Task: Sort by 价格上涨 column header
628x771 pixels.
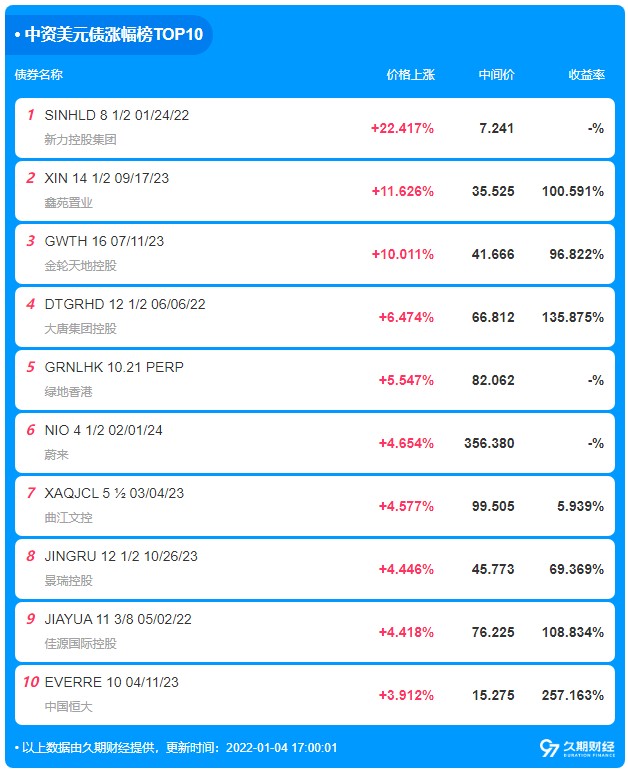Action: point(410,75)
